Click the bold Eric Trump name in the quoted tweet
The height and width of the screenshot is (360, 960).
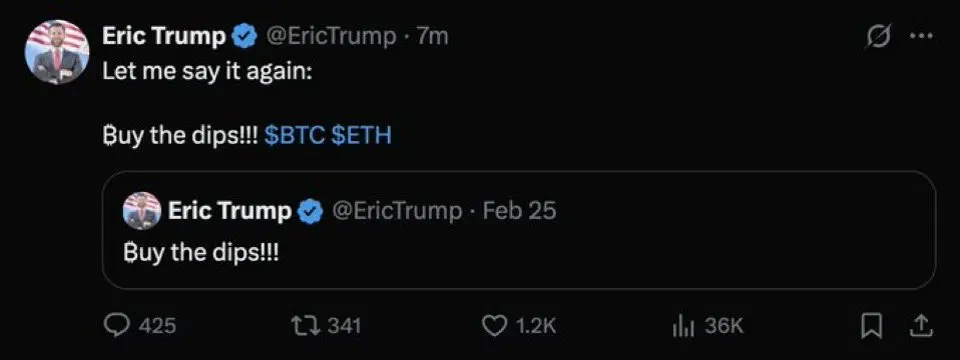click(x=230, y=211)
